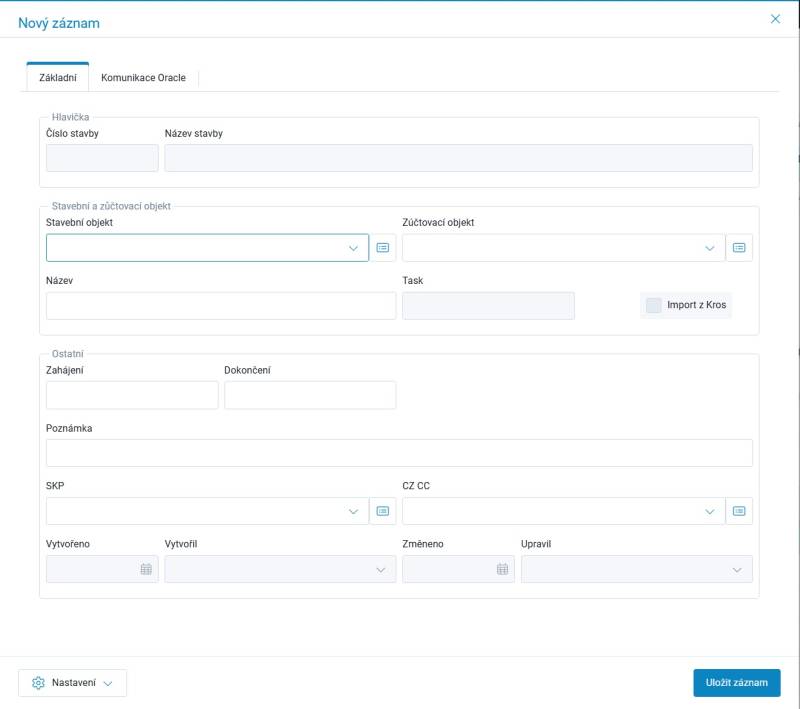Expand the CZ CC dropdown
This screenshot has height=709, width=800.
pyautogui.click(x=710, y=512)
